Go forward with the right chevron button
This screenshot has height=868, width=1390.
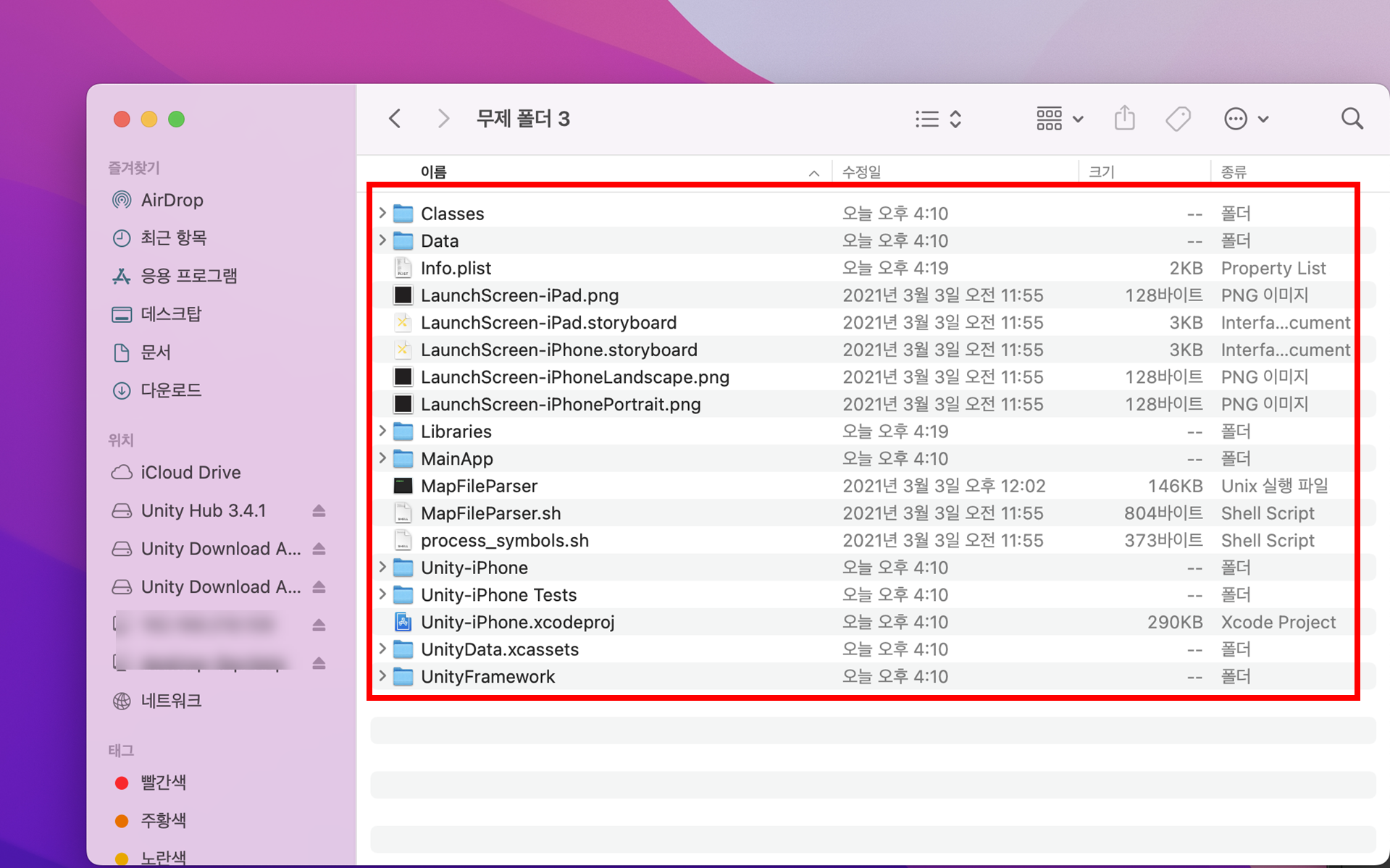coord(443,119)
